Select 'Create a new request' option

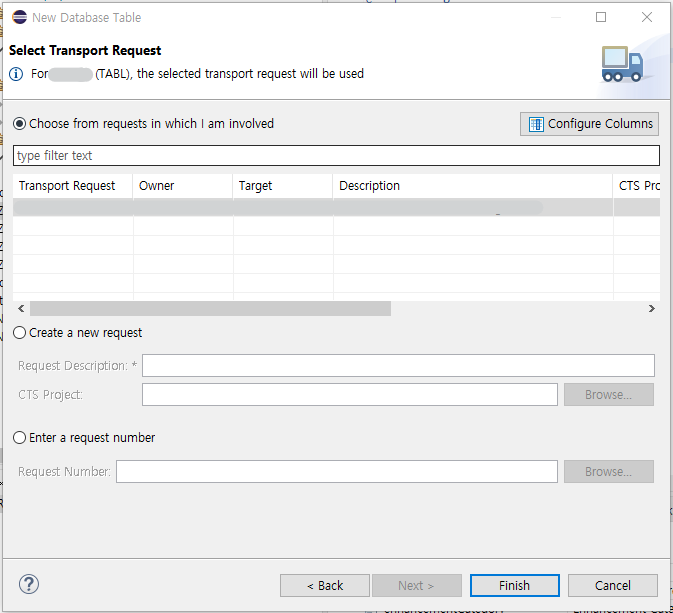click(20, 333)
